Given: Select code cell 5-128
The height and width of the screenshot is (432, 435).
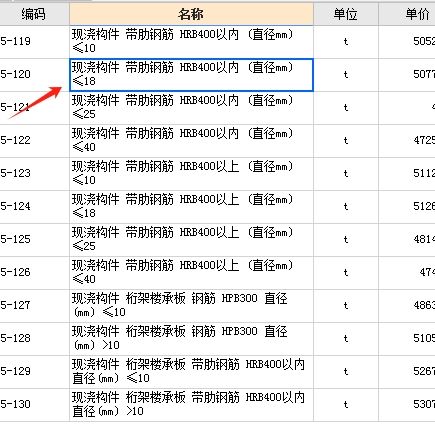Looking at the screenshot, I should pyautogui.click(x=34, y=339).
